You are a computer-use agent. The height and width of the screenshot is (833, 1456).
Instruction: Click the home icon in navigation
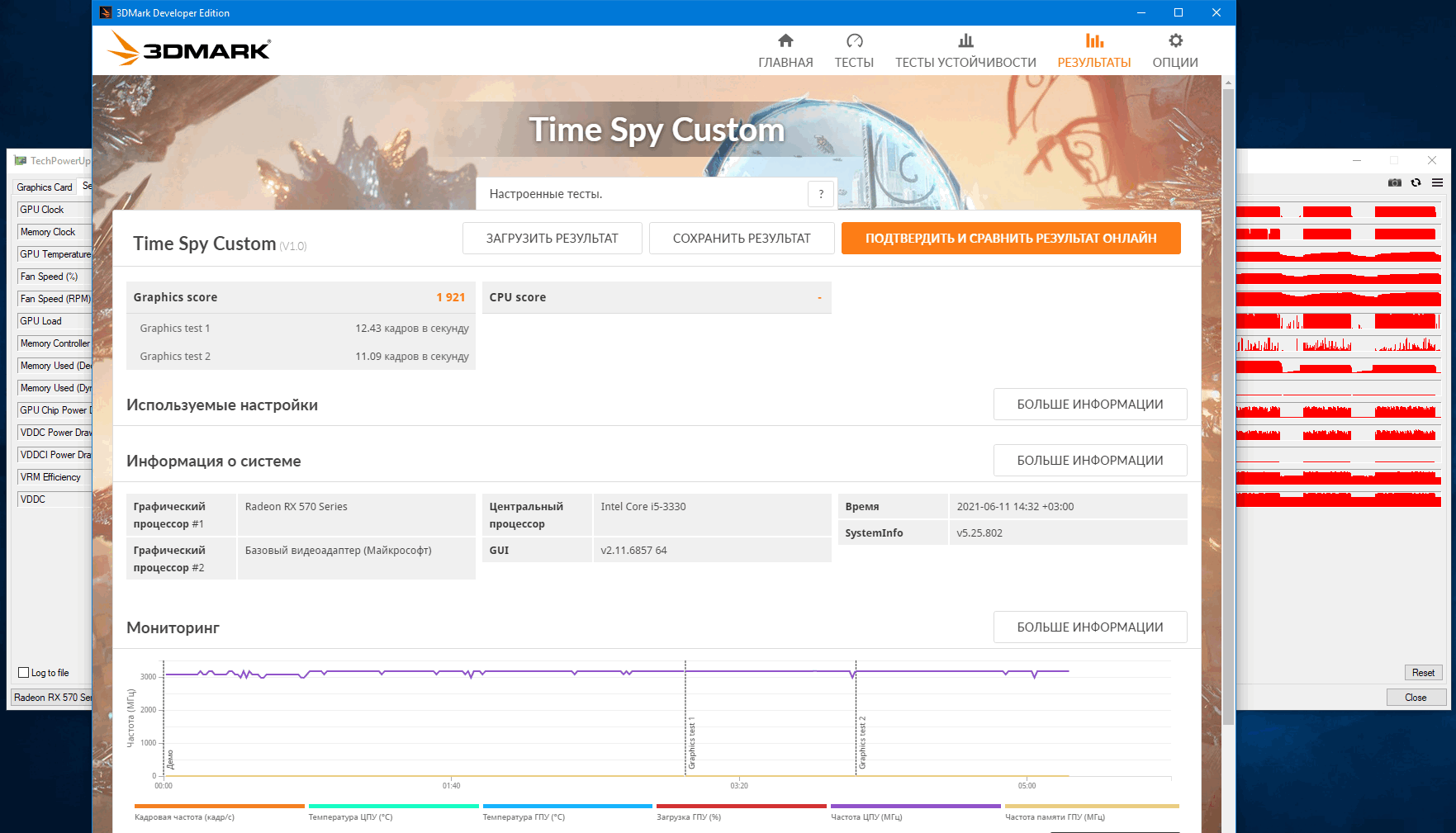coord(785,40)
